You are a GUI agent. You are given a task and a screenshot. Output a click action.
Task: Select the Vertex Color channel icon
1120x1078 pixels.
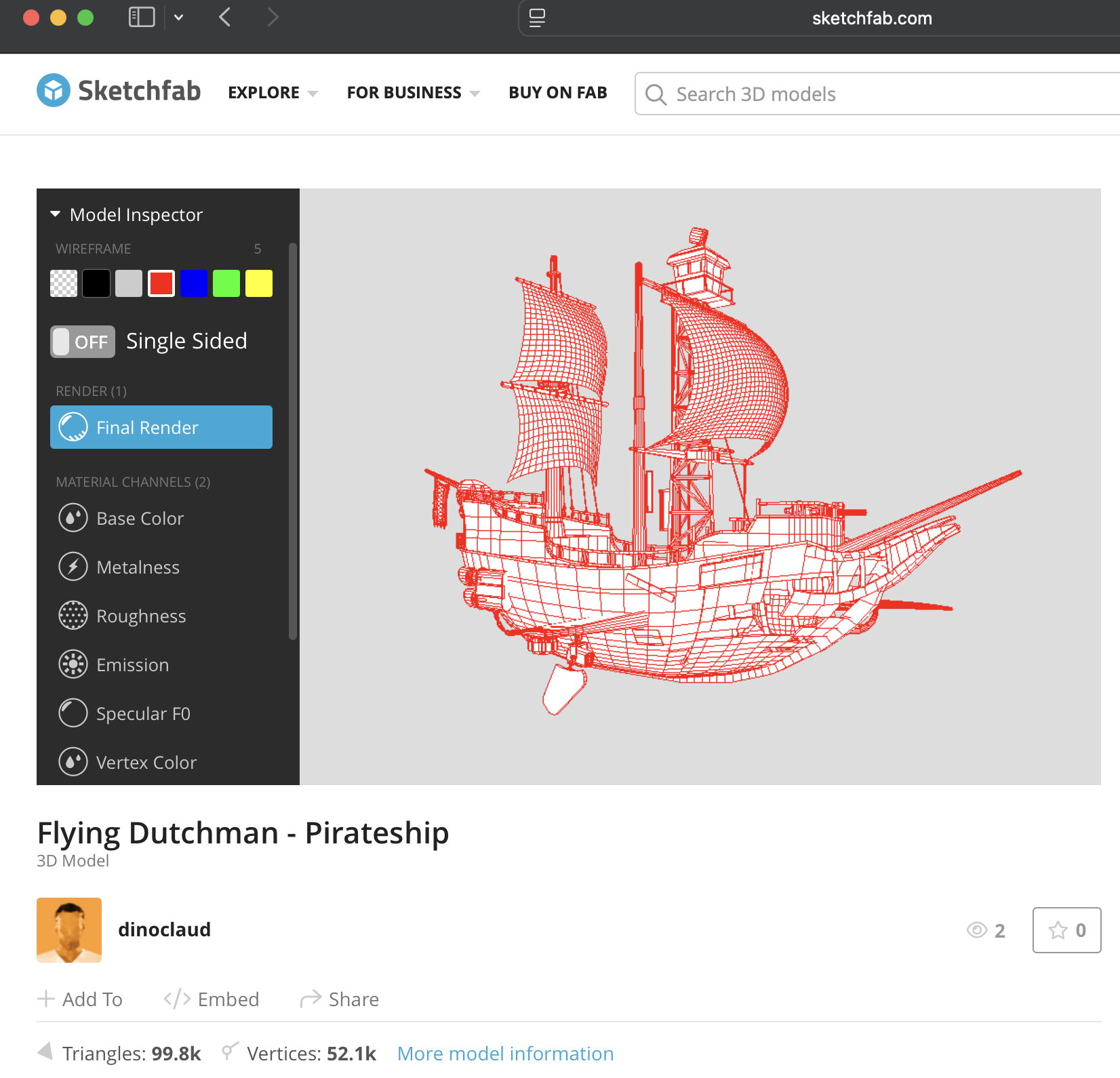(x=73, y=762)
